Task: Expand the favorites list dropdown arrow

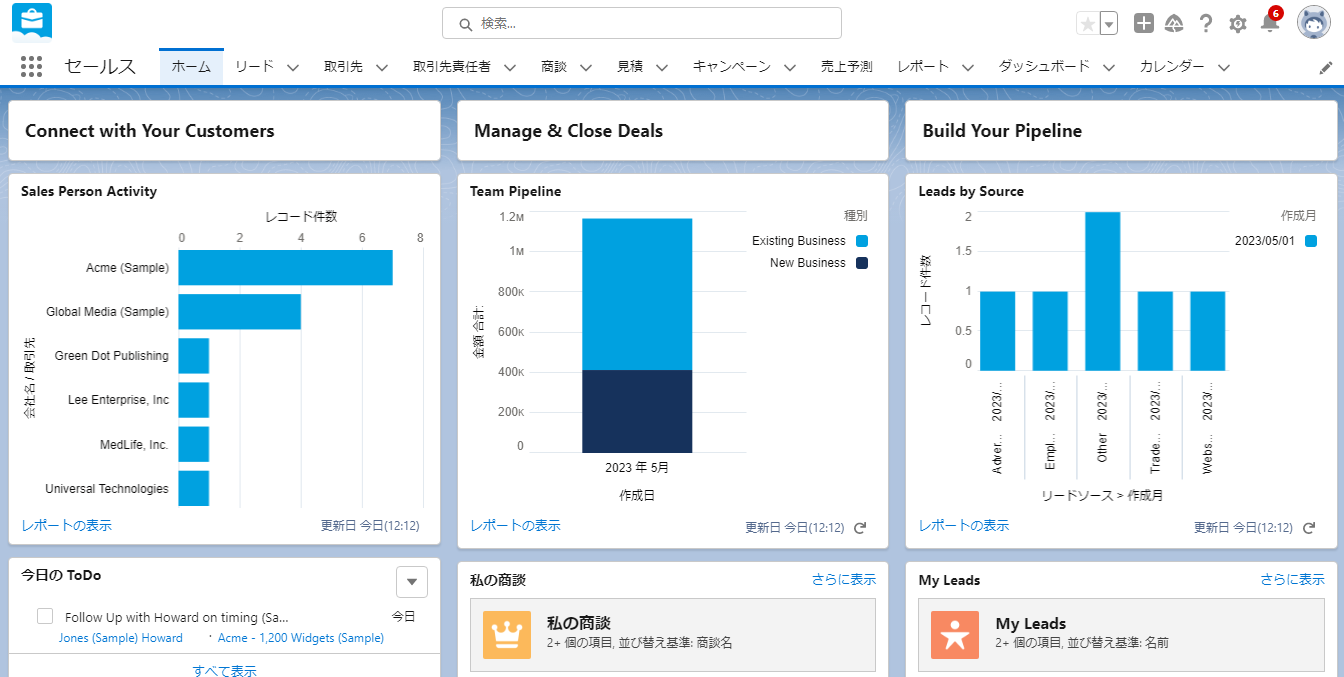Action: [x=1108, y=24]
